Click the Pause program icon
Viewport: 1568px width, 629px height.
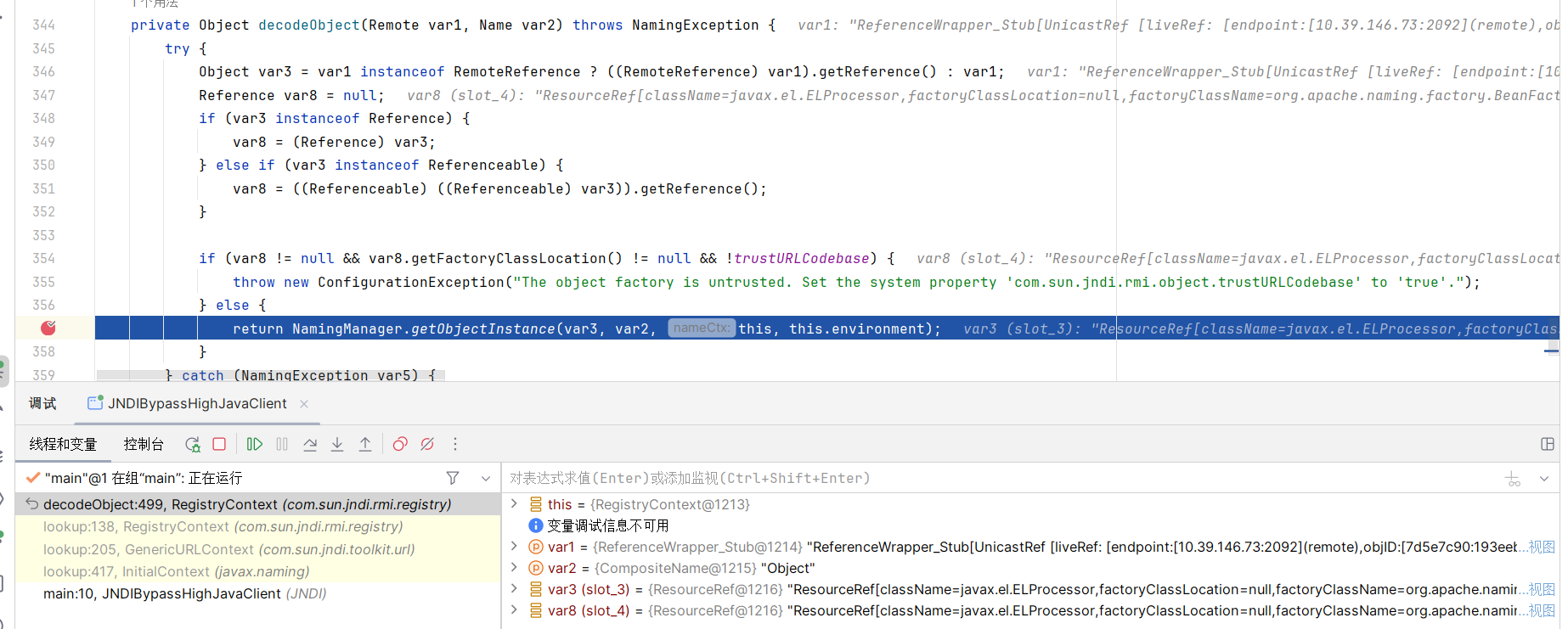click(282, 444)
